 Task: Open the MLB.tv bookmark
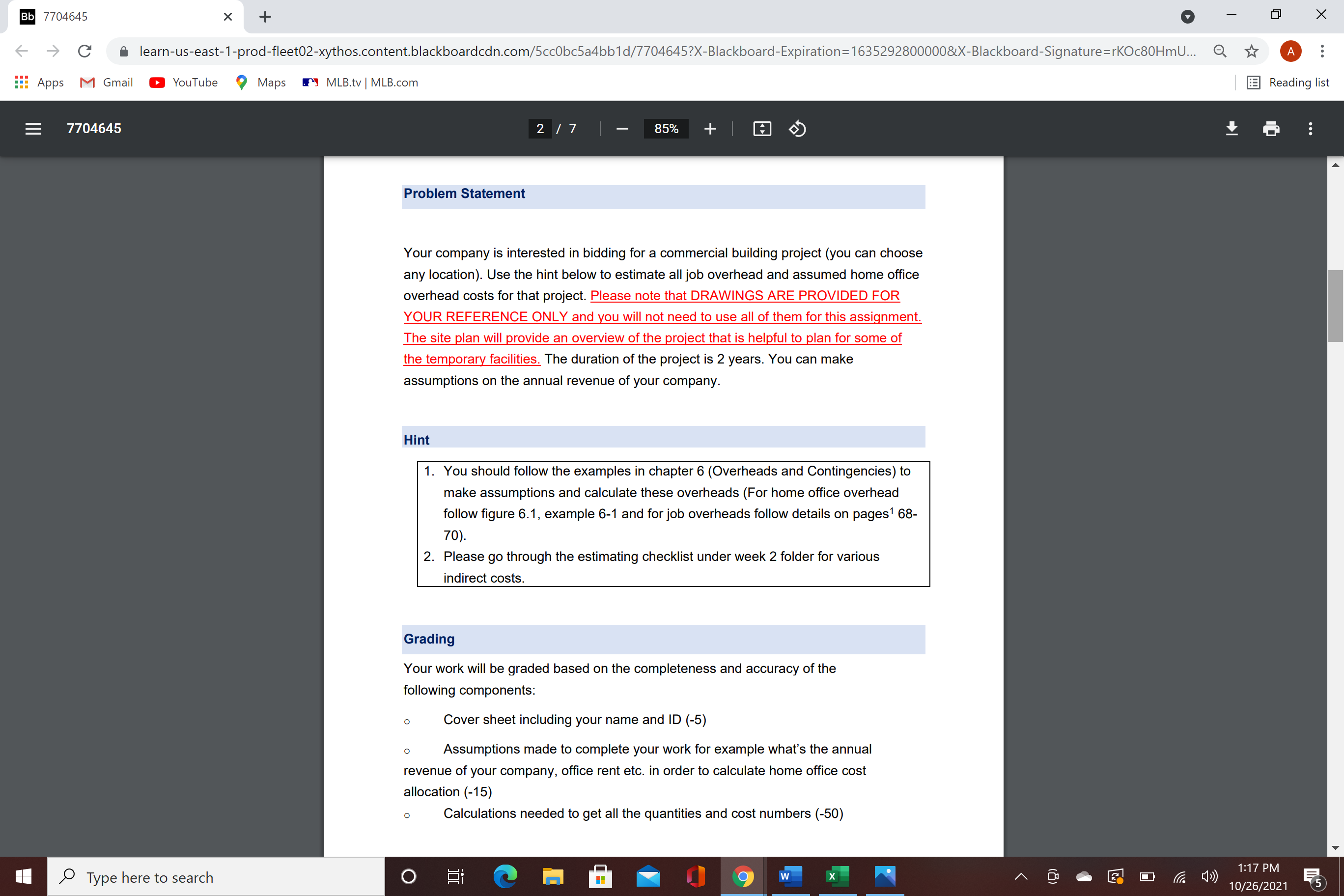(360, 83)
